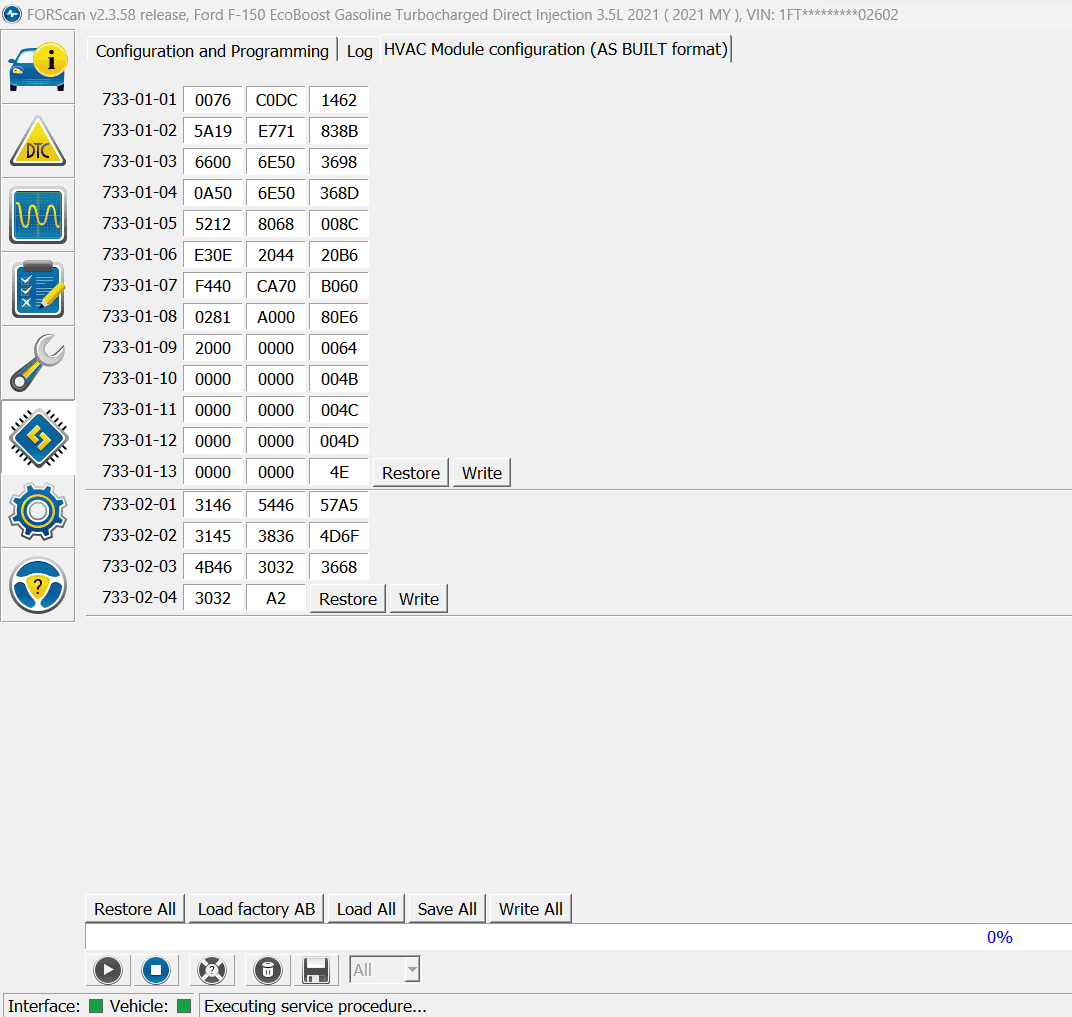Click field CA70 in row 733-01-07
The width and height of the screenshot is (1072, 1017).
276,286
